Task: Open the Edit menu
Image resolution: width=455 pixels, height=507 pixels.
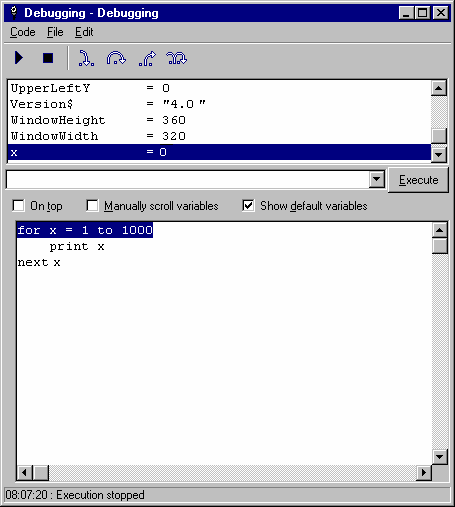Action: 84,32
